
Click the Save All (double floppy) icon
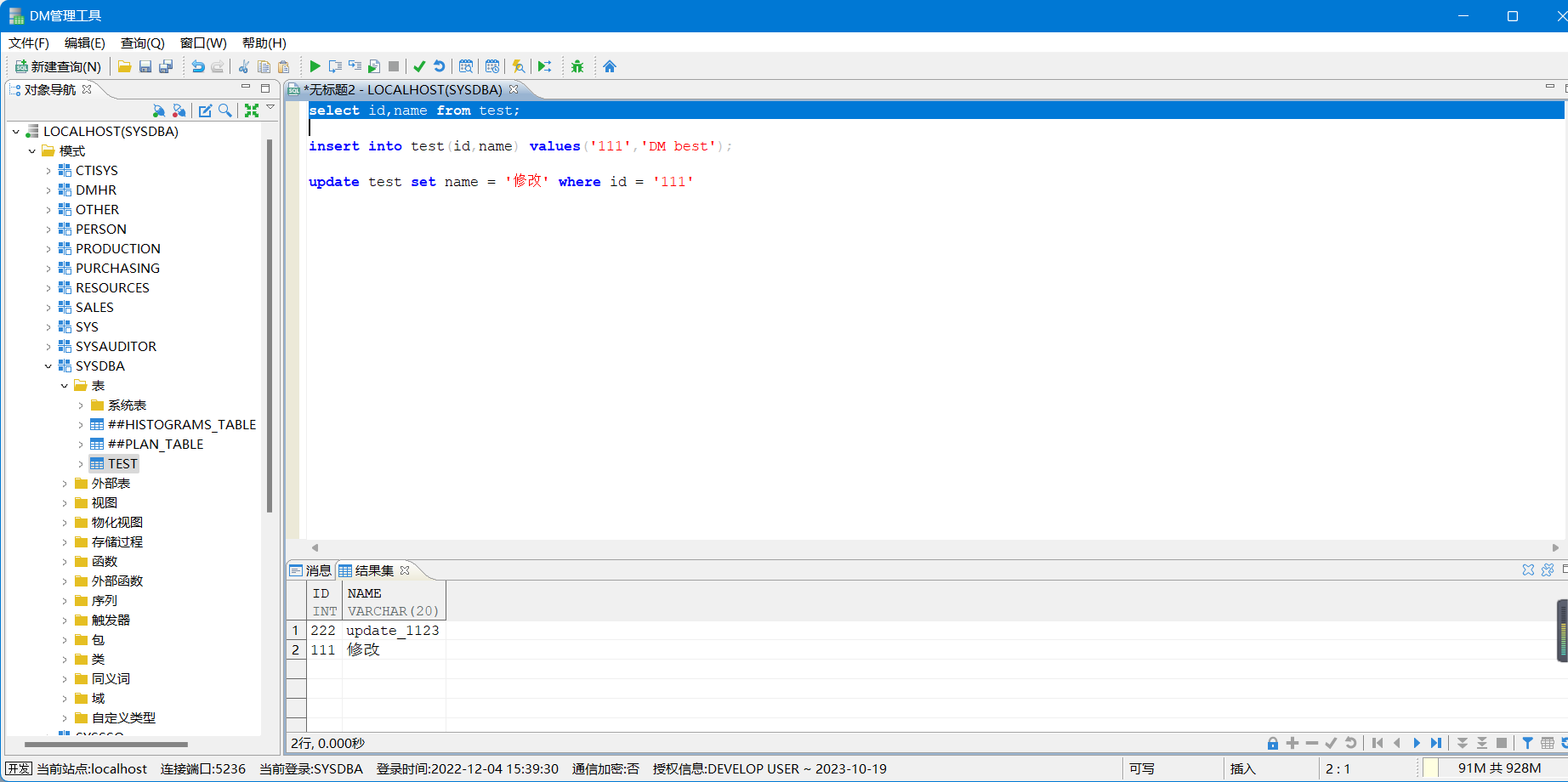pyautogui.click(x=166, y=66)
